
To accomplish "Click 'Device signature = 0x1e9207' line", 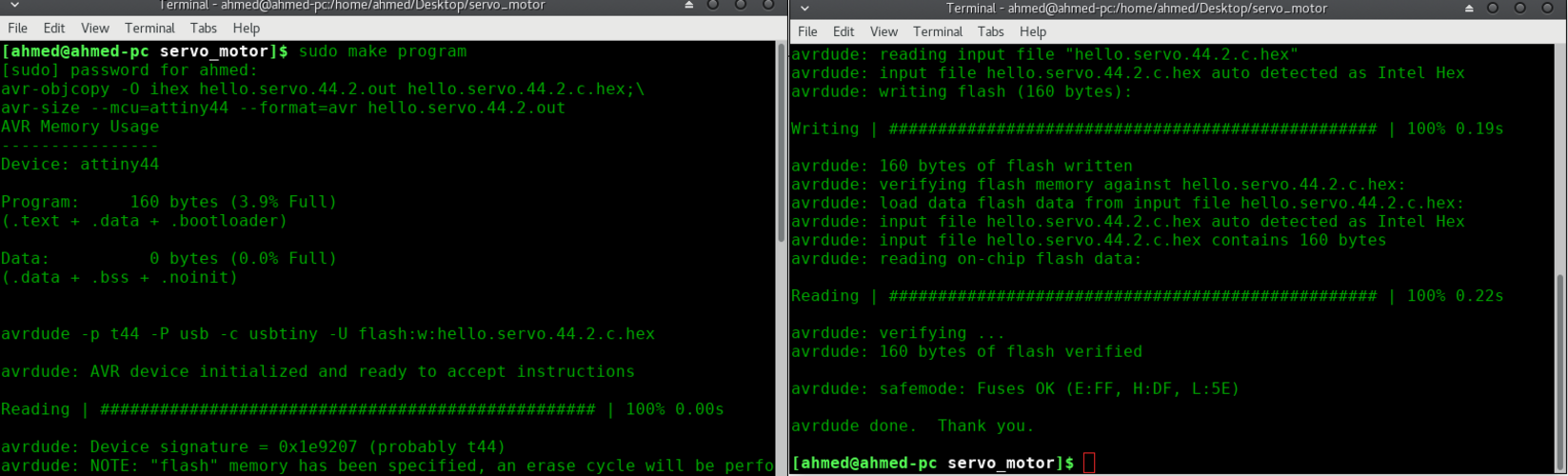I will (x=253, y=446).
